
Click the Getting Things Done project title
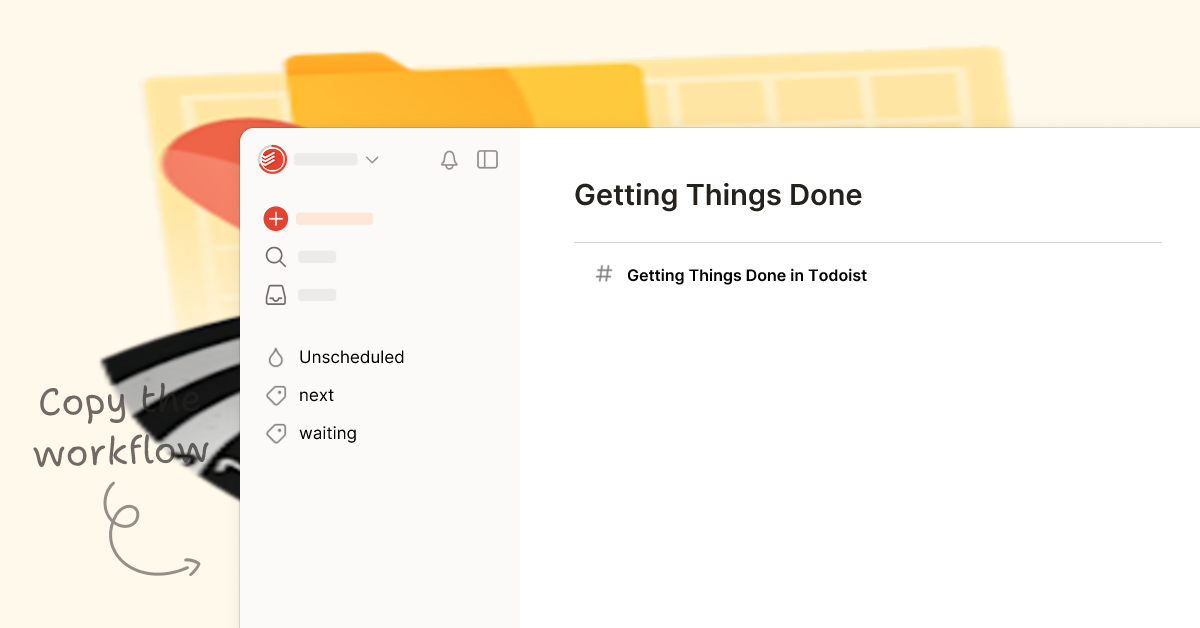coord(718,195)
